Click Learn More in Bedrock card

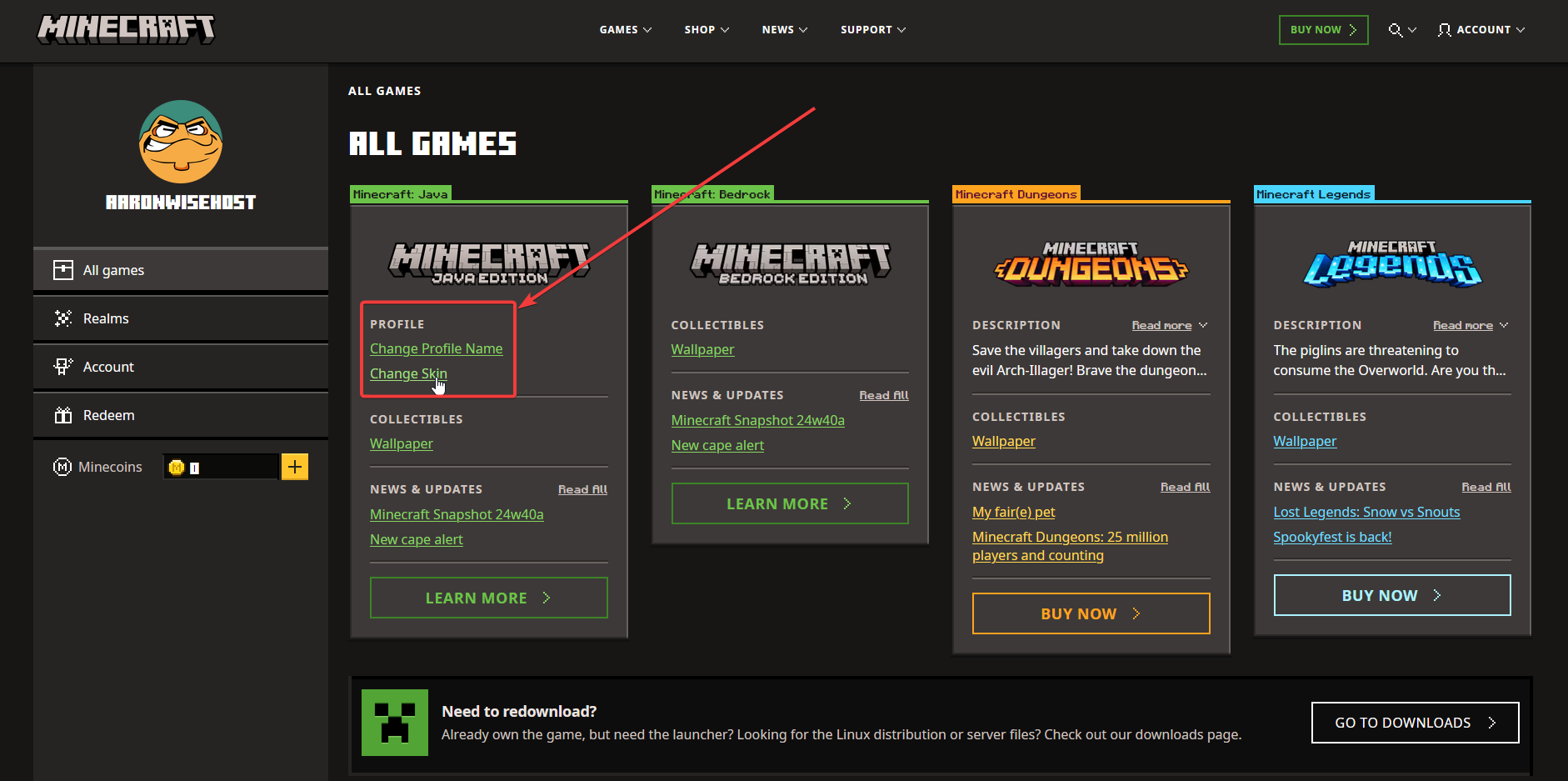(790, 503)
